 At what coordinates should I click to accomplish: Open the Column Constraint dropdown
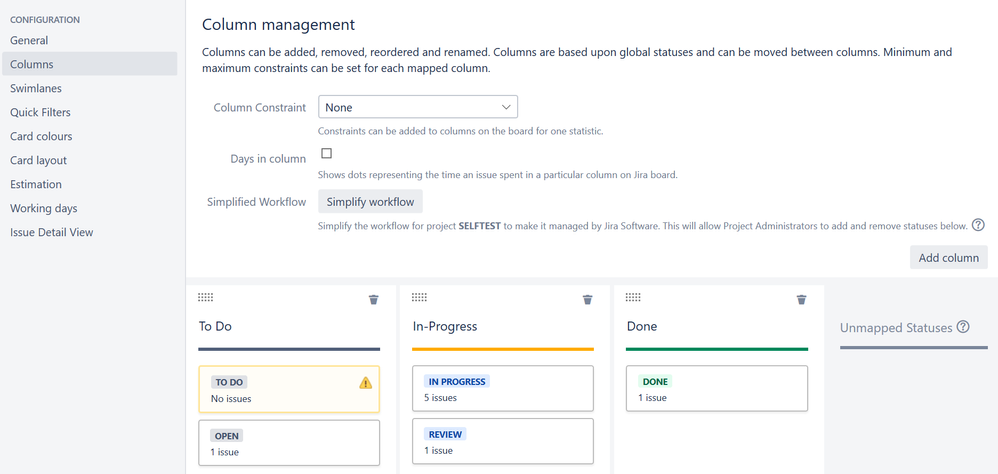[418, 107]
